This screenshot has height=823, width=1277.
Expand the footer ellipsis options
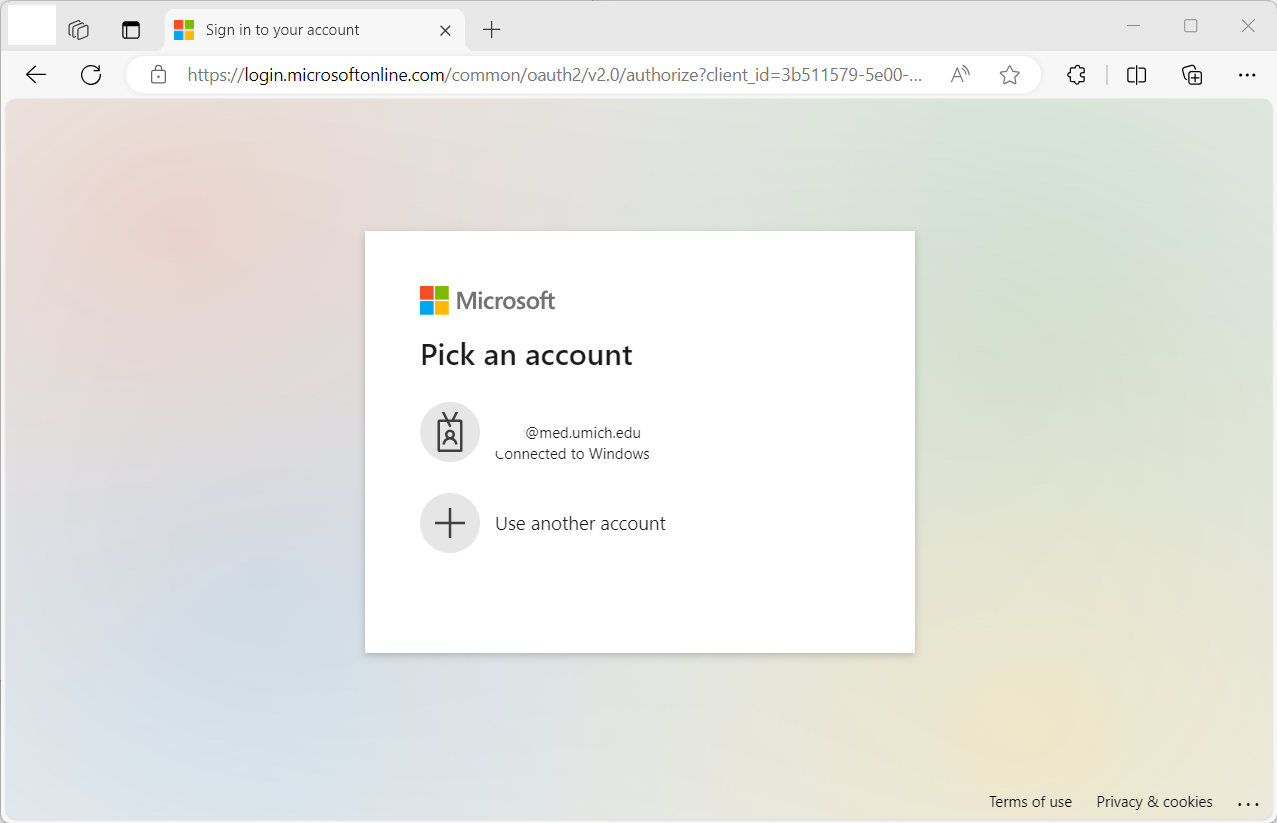tap(1247, 803)
